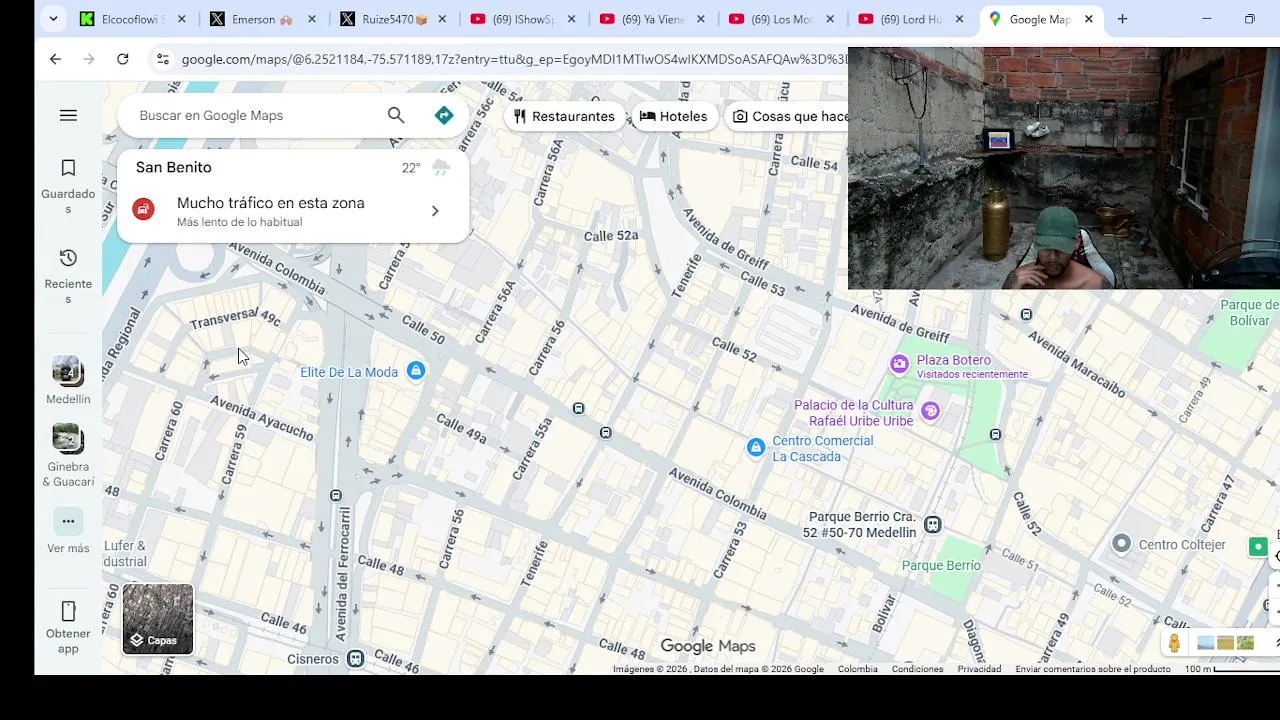Select the Centro Coltejer gray pin
The height and width of the screenshot is (720, 1280).
[1122, 543]
